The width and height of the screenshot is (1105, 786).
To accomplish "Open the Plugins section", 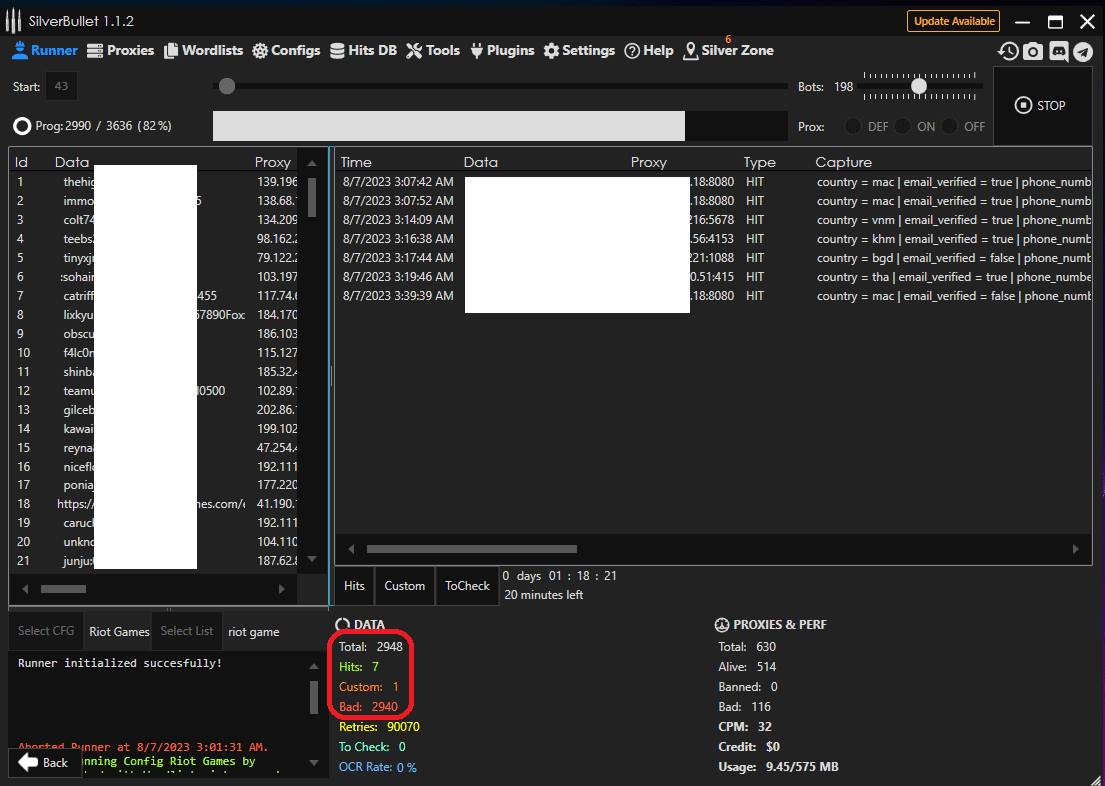I will click(x=501, y=50).
